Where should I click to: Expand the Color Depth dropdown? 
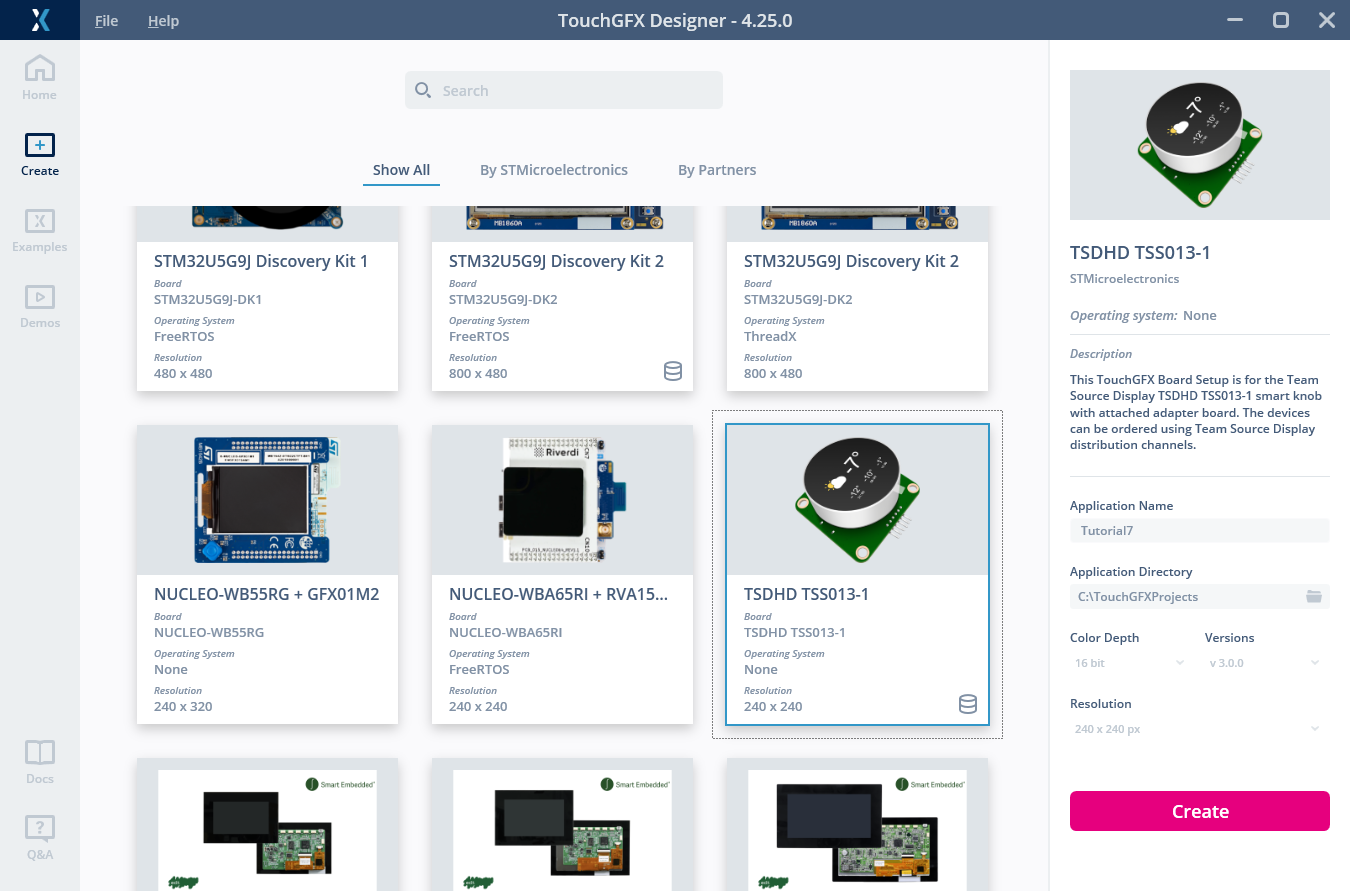click(x=1128, y=663)
